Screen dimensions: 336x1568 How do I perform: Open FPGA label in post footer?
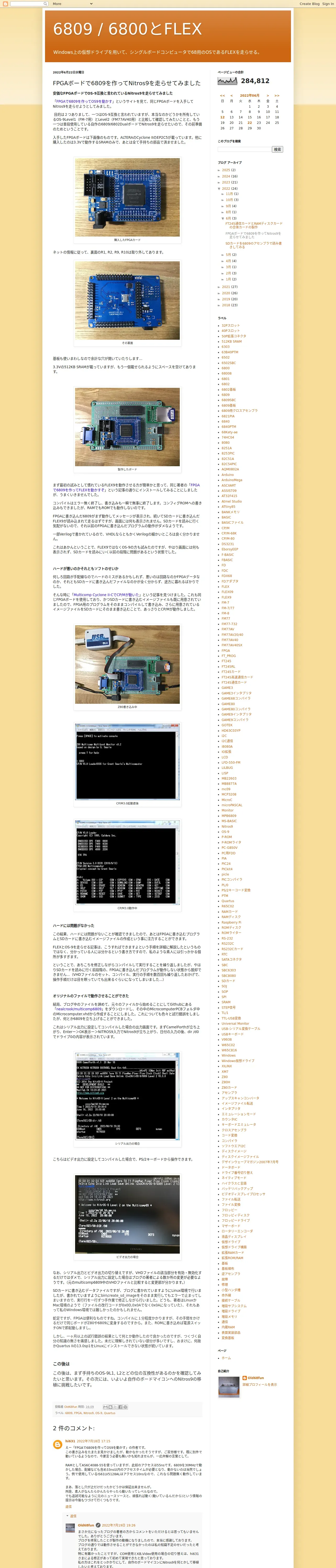[78, 1413]
